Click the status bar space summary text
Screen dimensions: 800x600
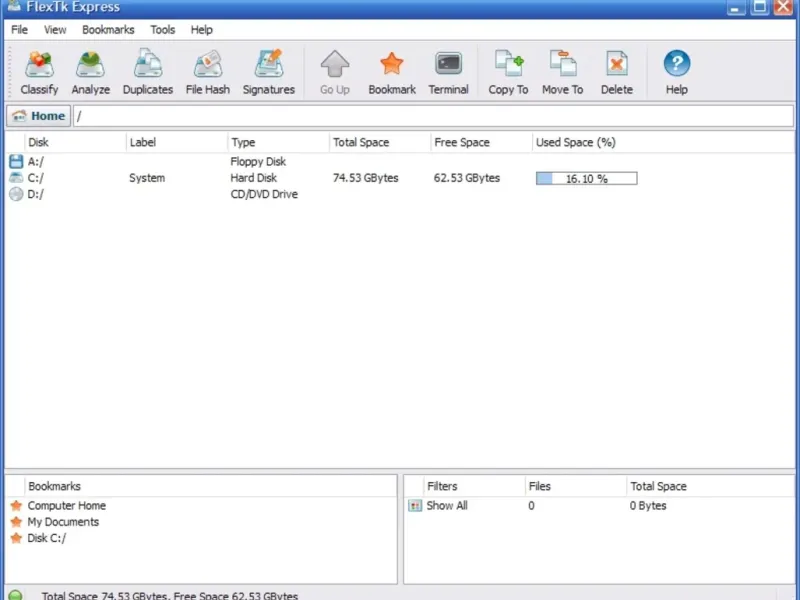tap(169, 595)
